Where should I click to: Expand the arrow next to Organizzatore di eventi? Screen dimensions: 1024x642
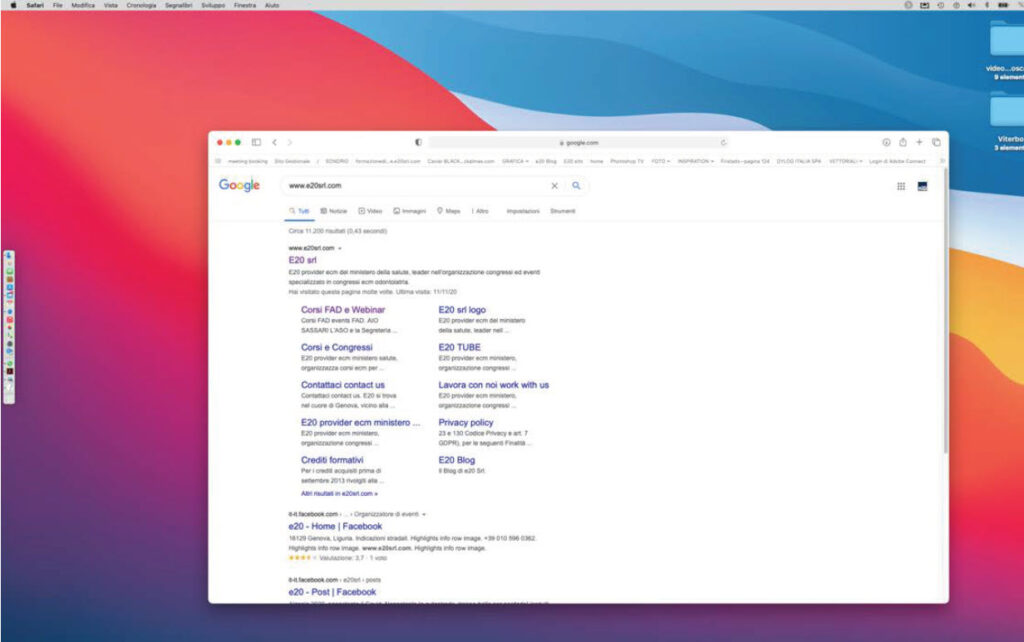pos(424,515)
